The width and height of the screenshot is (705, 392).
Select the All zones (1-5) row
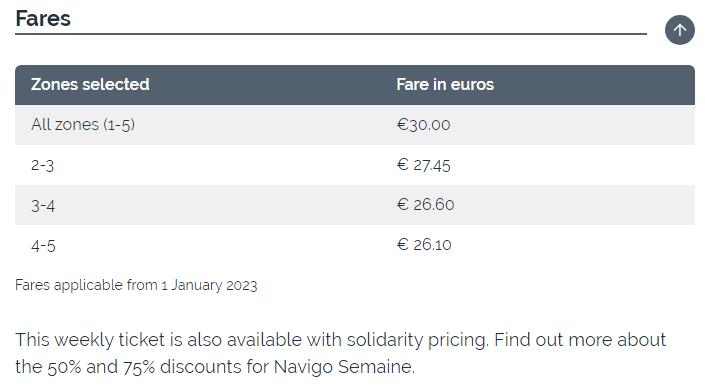(355, 125)
